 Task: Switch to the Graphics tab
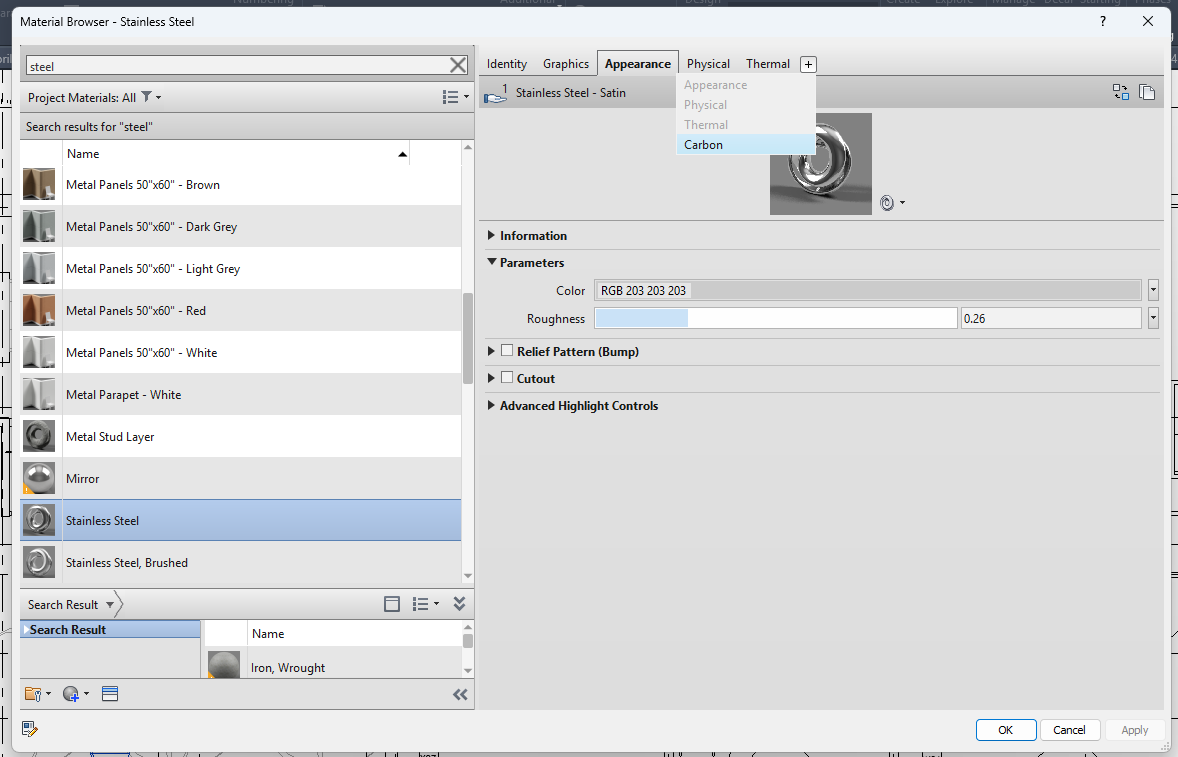click(x=566, y=63)
